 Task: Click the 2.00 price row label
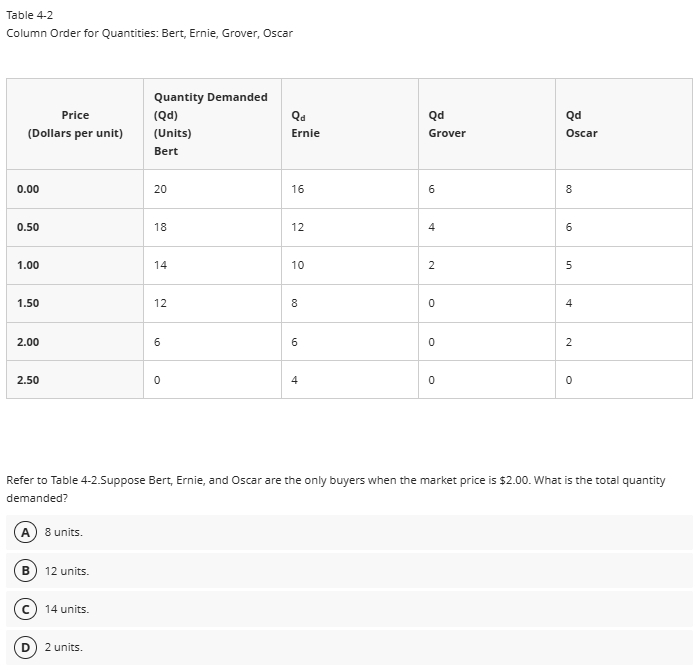pos(28,341)
